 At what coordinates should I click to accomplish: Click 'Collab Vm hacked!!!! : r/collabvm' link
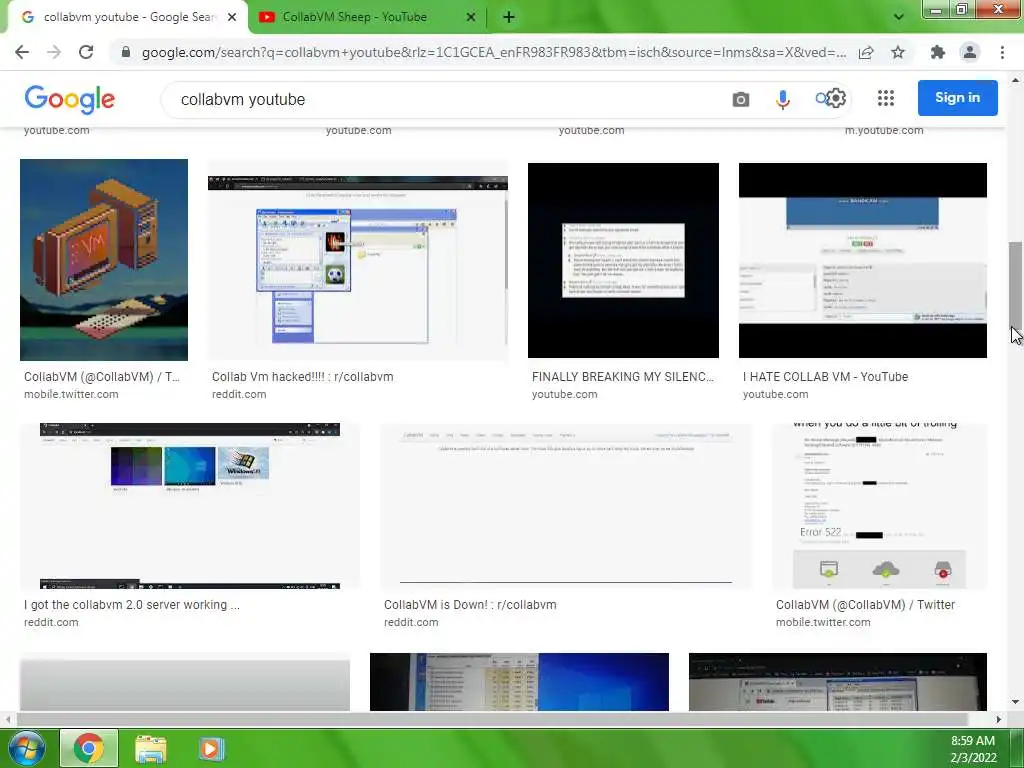click(x=302, y=377)
